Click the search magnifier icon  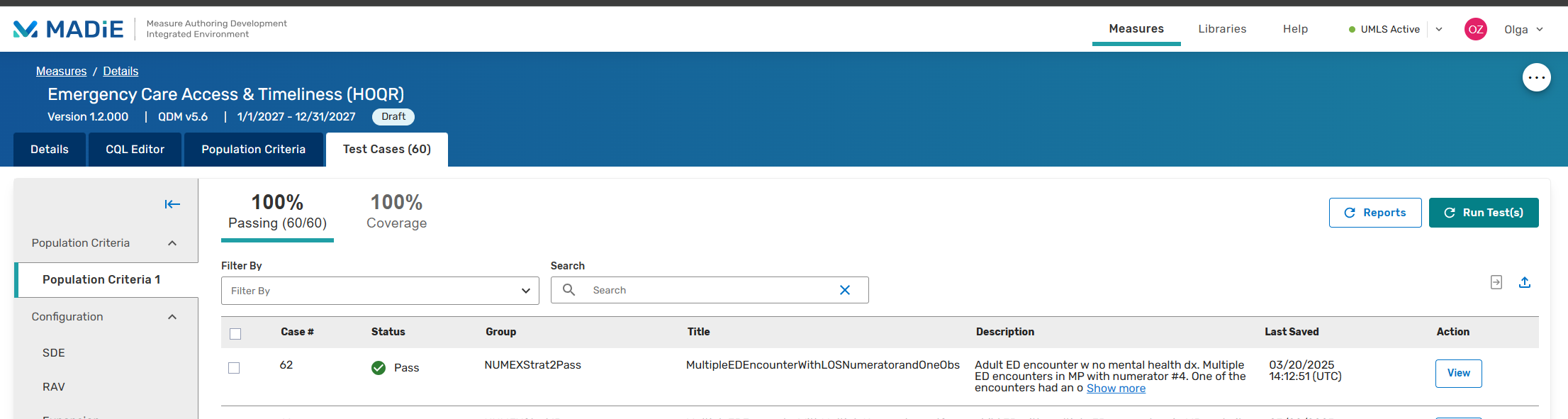coord(569,290)
